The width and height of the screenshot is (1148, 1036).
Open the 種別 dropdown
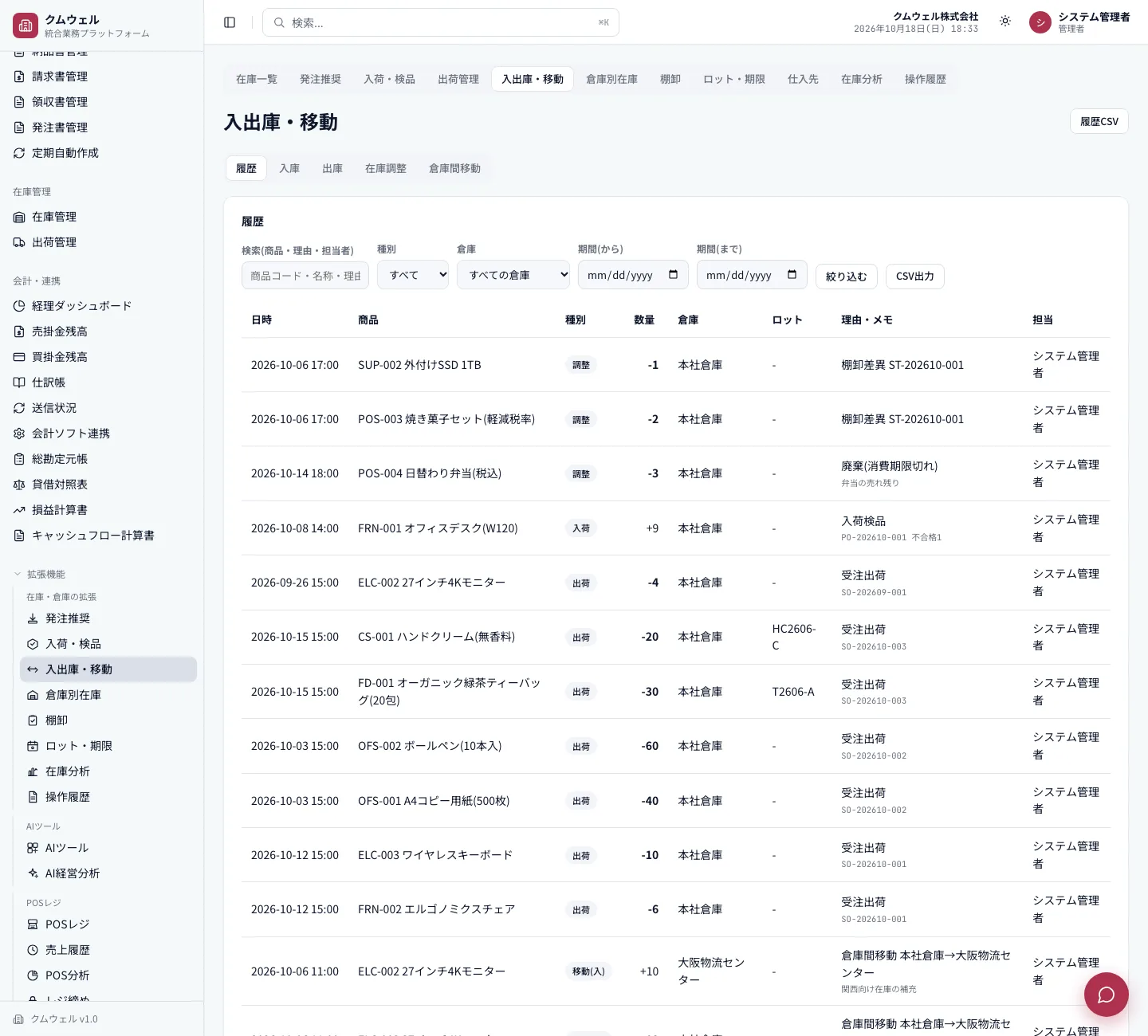[413, 275]
